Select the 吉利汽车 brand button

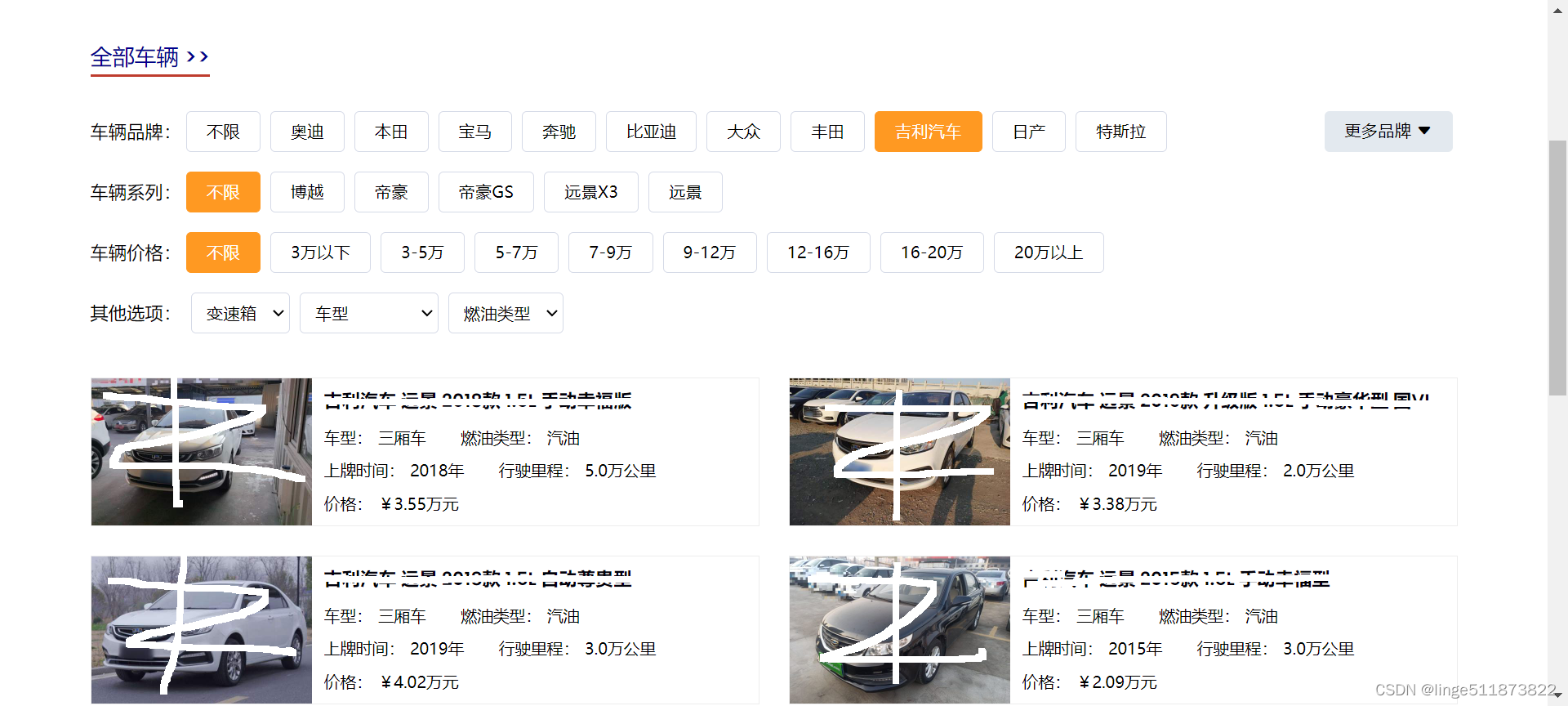pyautogui.click(x=928, y=132)
